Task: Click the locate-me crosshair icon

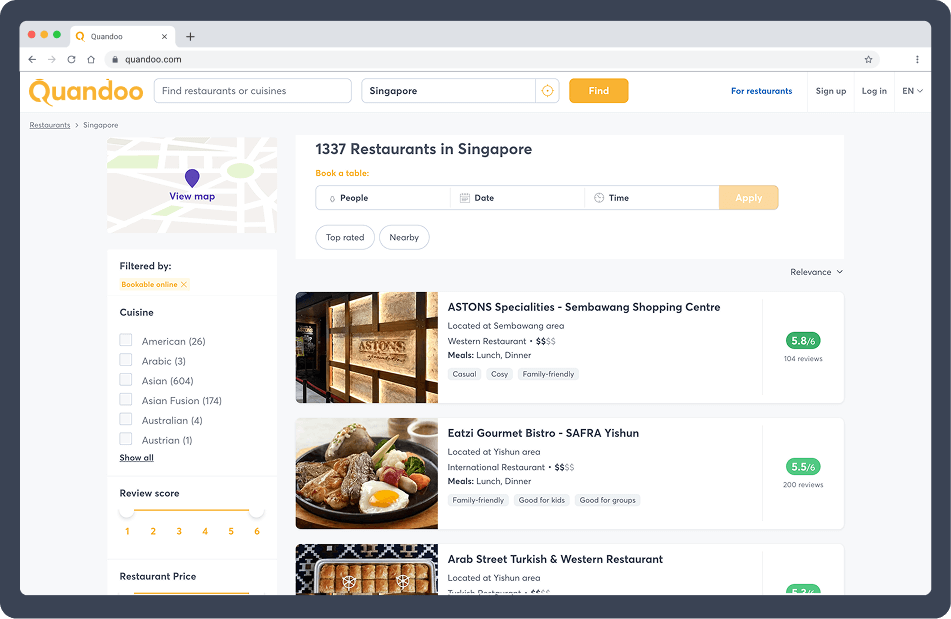Action: click(547, 91)
